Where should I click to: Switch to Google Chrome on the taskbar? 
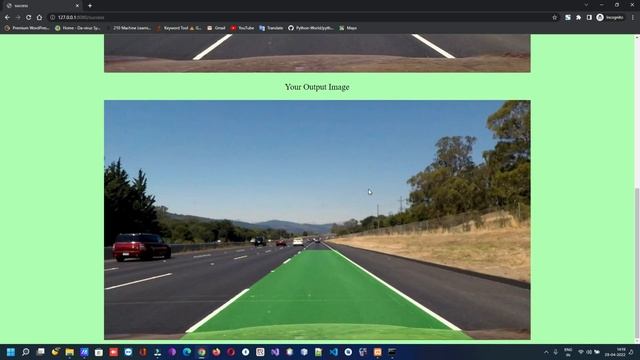(x=202, y=352)
